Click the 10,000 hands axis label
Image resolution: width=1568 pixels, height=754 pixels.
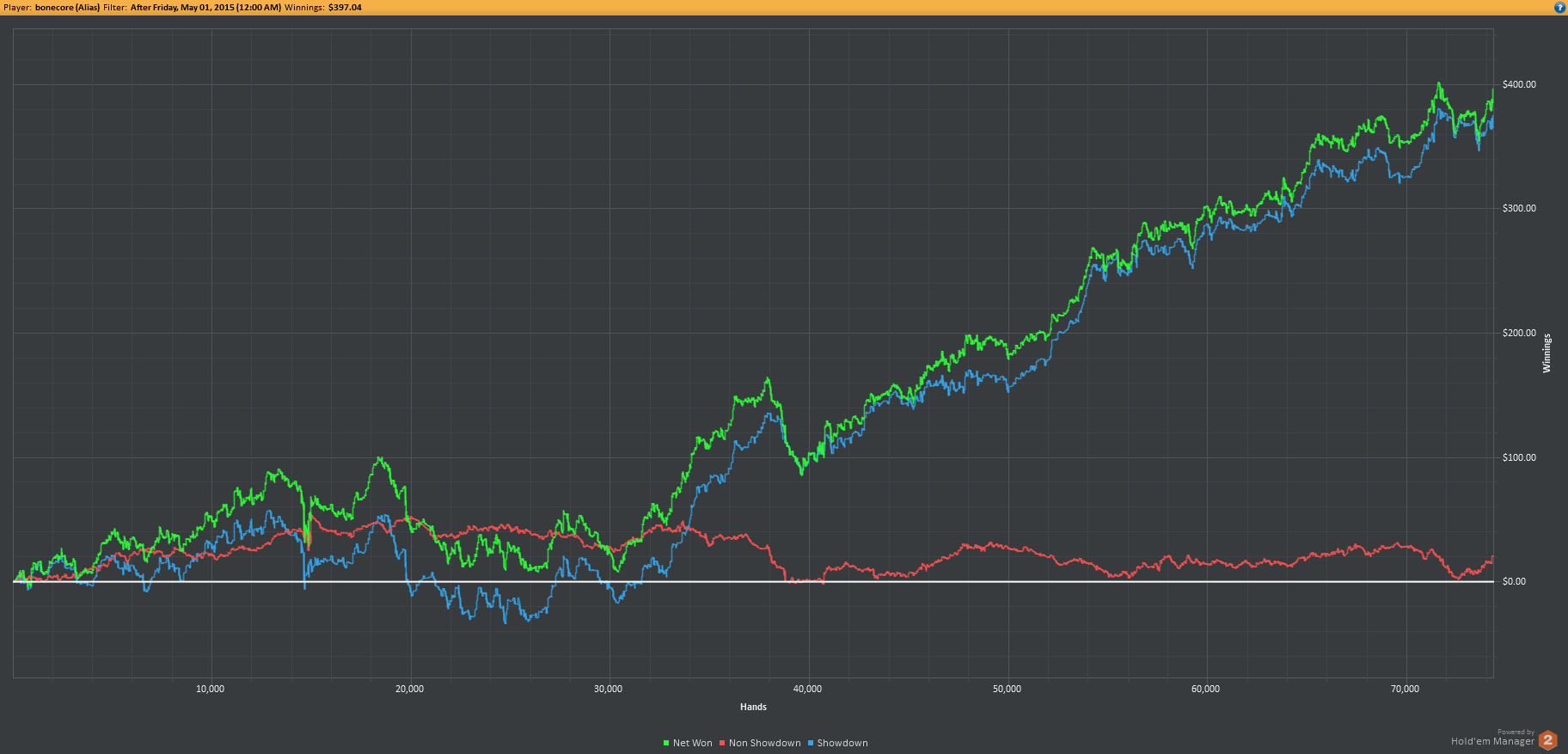(211, 689)
